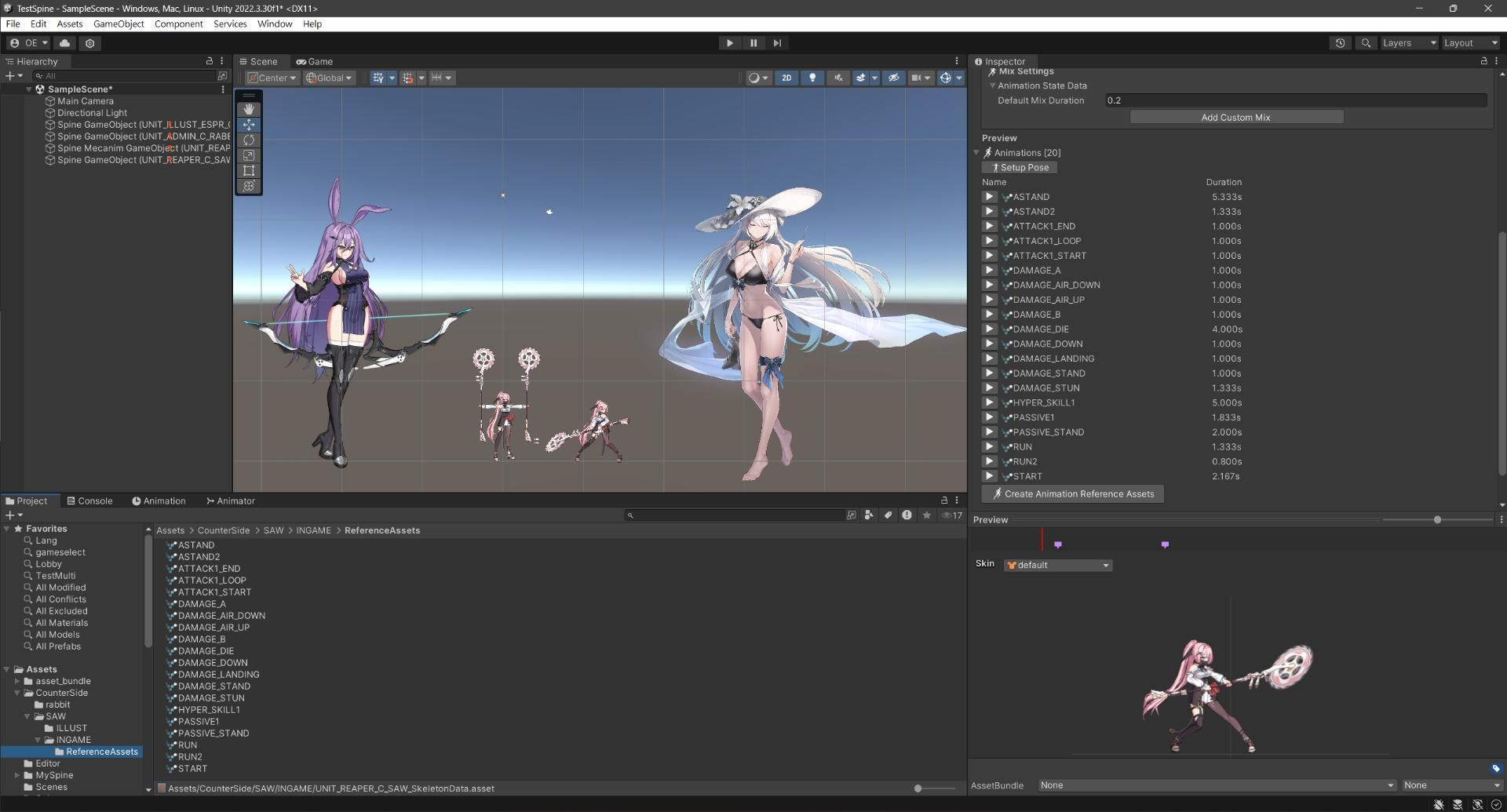The height and width of the screenshot is (812, 1507).
Task: Play the HYPER_SKILL1 animation preview
Action: click(989, 402)
